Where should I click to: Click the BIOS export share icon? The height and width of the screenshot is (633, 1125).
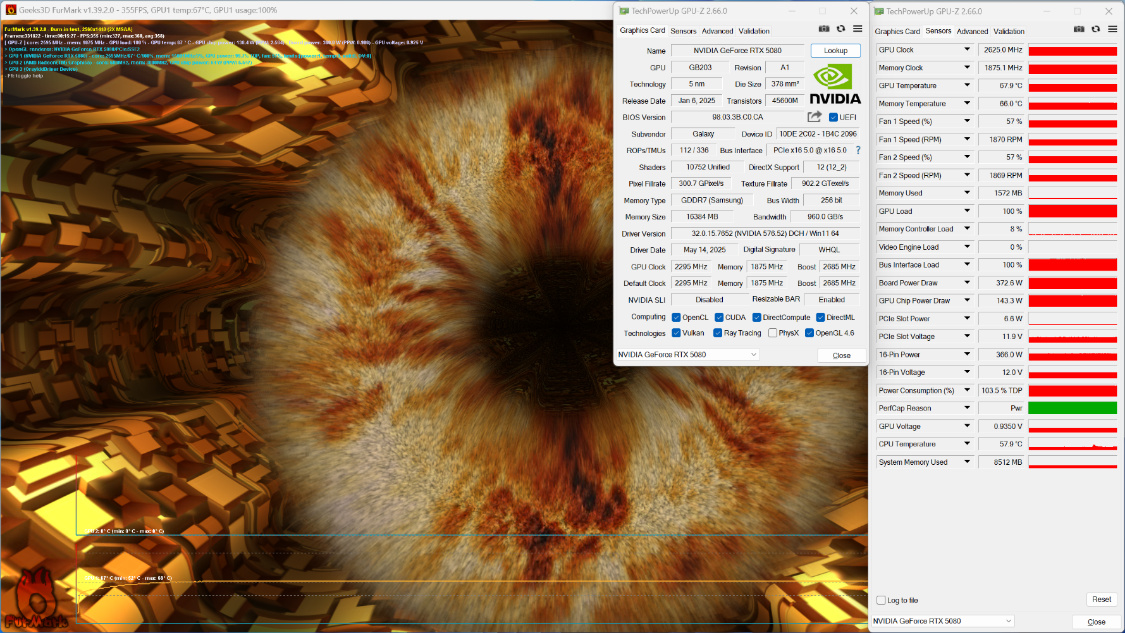pyautogui.click(x=814, y=116)
